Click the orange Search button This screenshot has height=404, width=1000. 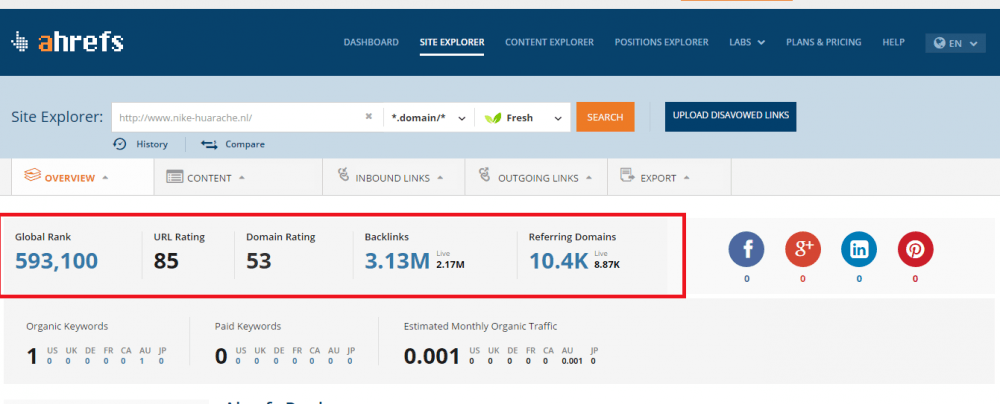tap(605, 117)
